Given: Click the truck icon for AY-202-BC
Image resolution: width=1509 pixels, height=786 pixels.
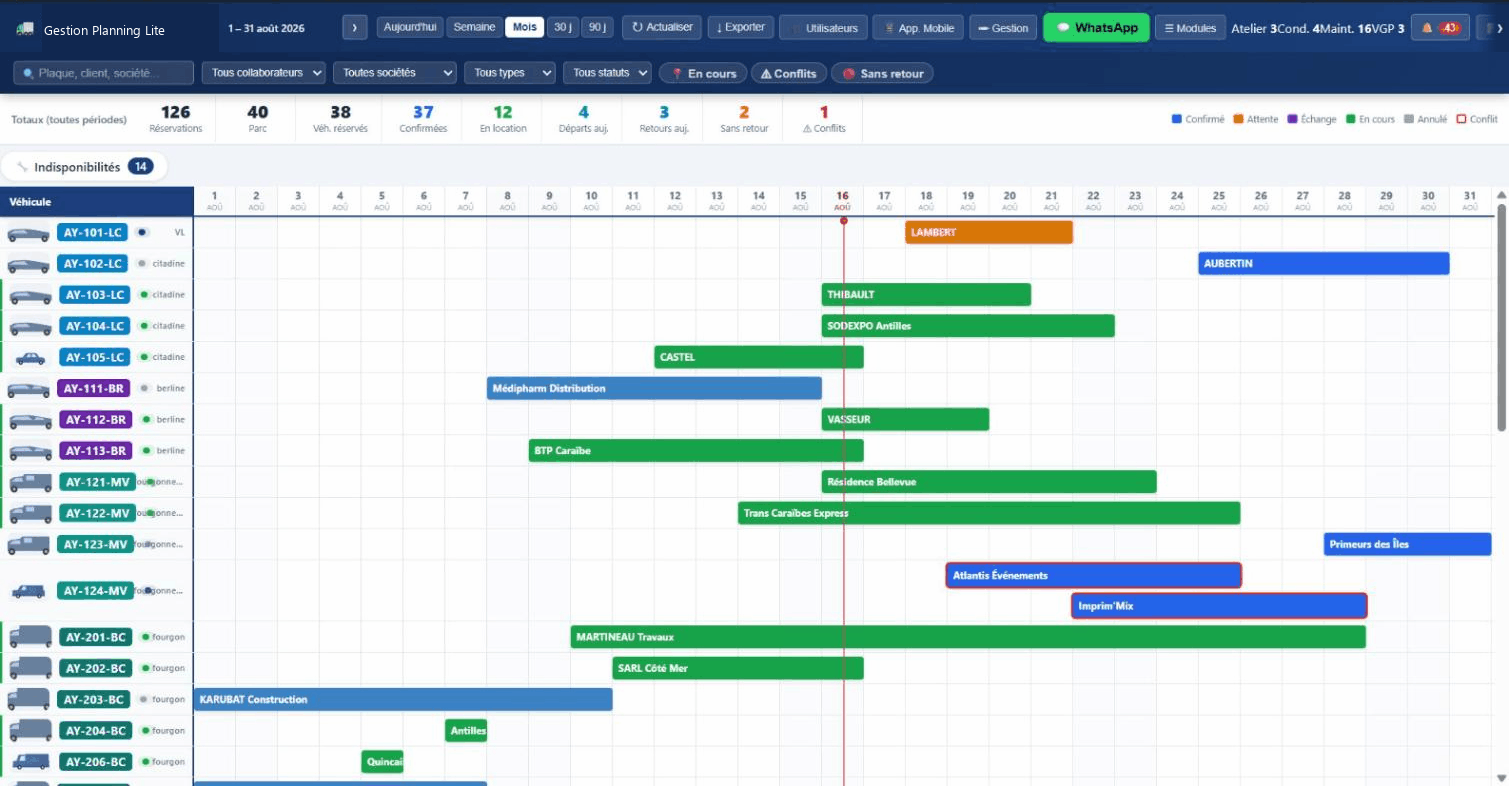Looking at the screenshot, I should 30,668.
